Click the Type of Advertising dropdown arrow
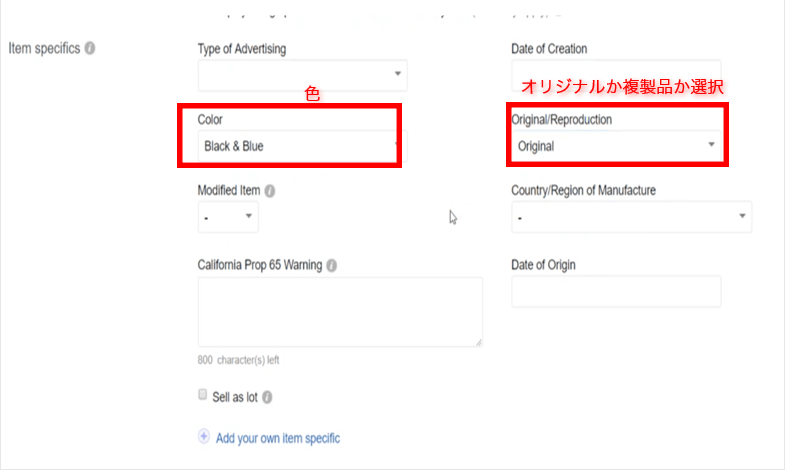This screenshot has width=785, height=470. [x=398, y=74]
